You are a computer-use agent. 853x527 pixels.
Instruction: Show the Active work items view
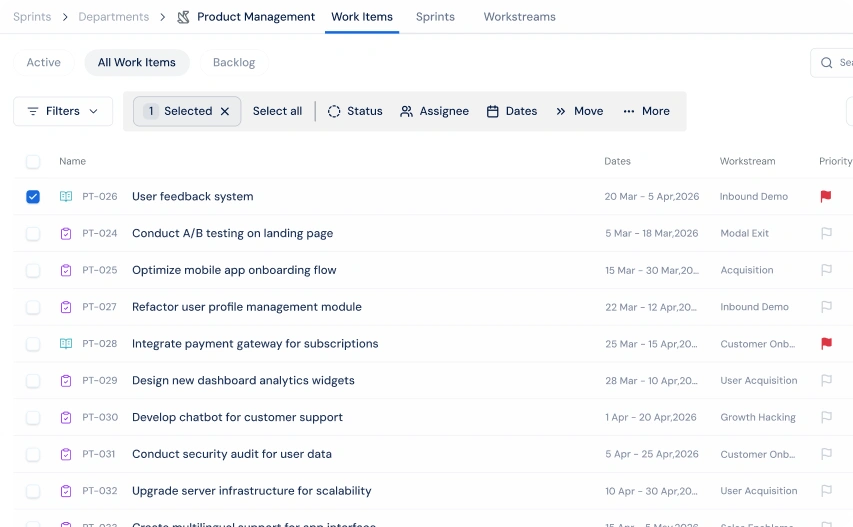[x=44, y=63]
